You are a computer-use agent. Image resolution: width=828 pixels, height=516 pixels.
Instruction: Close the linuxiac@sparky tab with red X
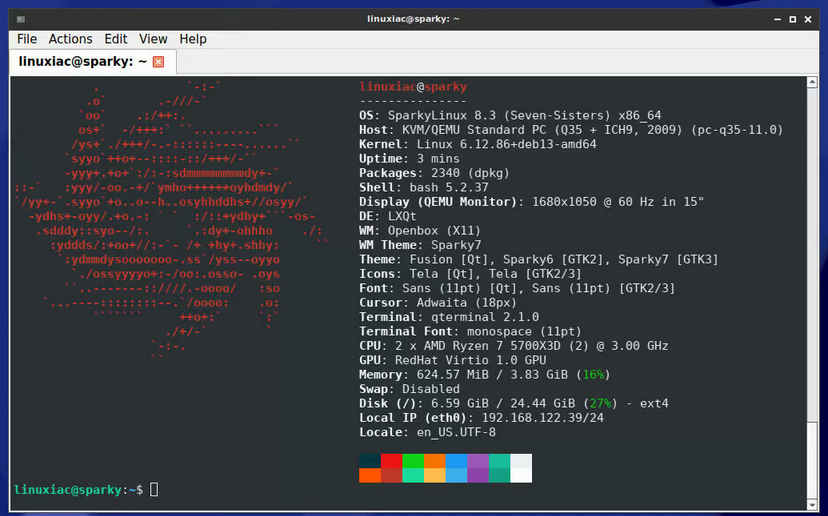pos(158,62)
